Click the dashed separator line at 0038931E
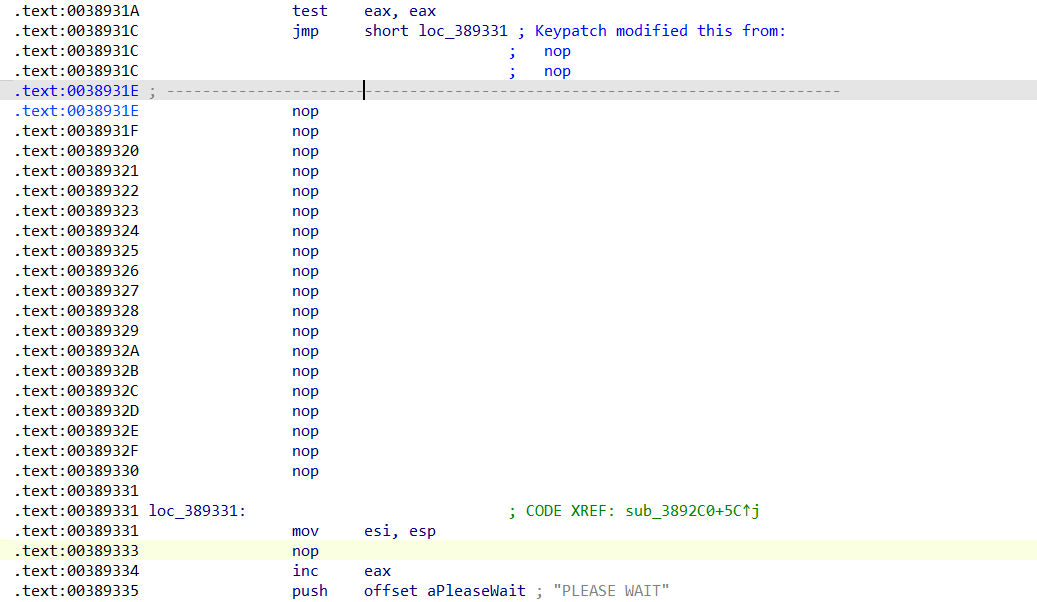The image size is (1037, 602). pos(500,91)
